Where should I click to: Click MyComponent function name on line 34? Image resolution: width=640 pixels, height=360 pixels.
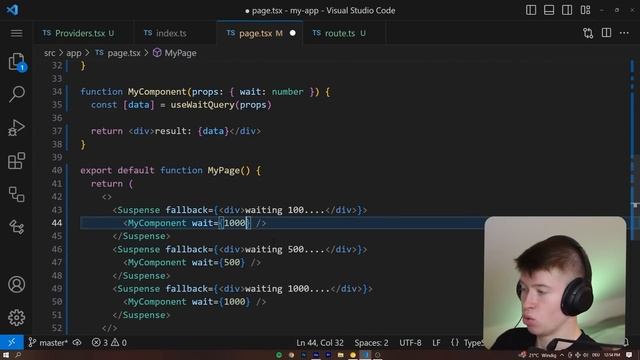pyautogui.click(x=157, y=92)
